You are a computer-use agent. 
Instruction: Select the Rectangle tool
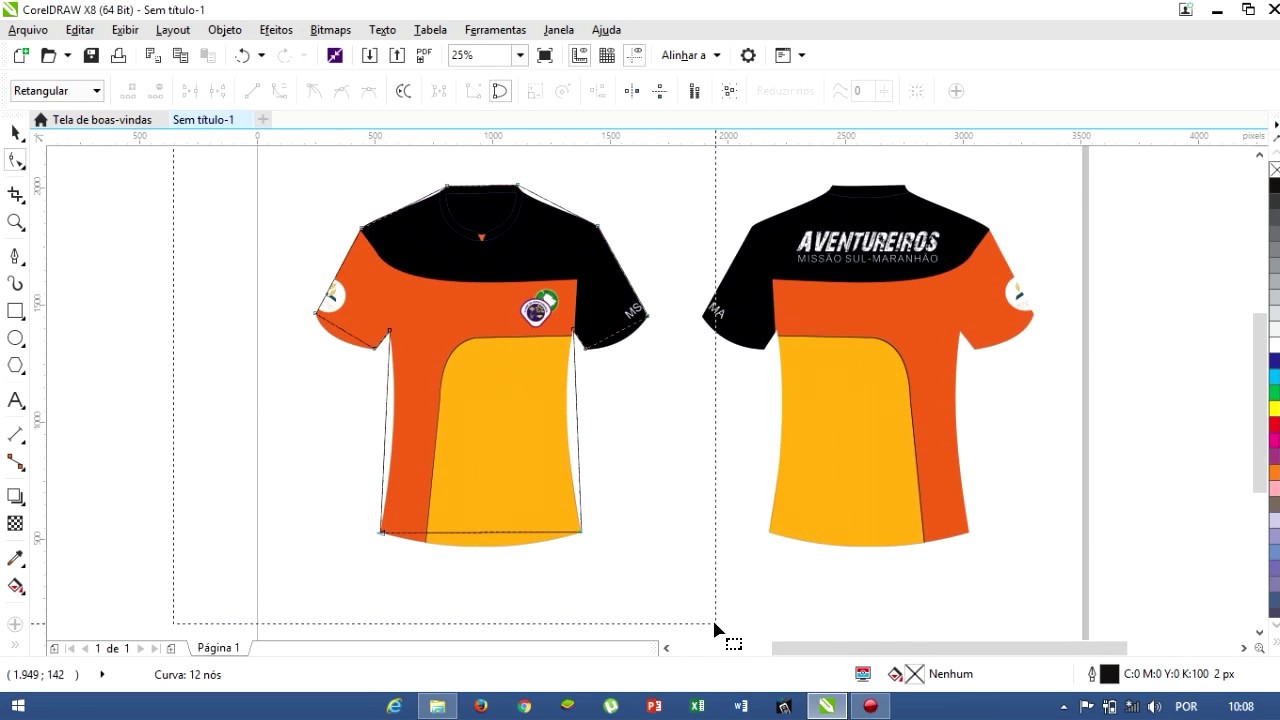click(15, 312)
